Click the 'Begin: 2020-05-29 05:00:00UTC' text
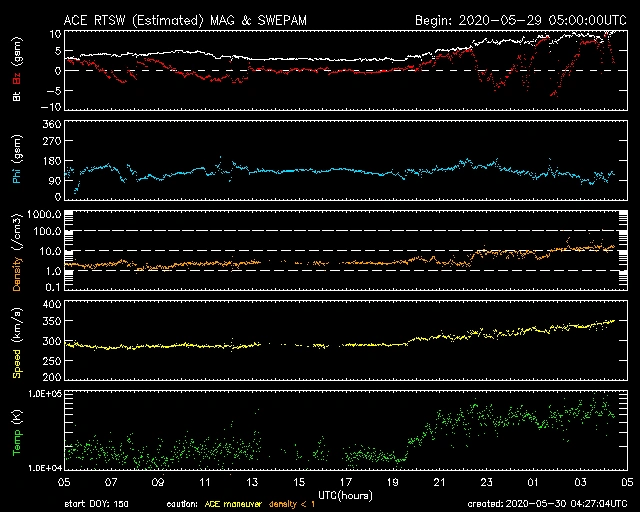Image resolution: width=640 pixels, height=512 pixels. [521, 20]
